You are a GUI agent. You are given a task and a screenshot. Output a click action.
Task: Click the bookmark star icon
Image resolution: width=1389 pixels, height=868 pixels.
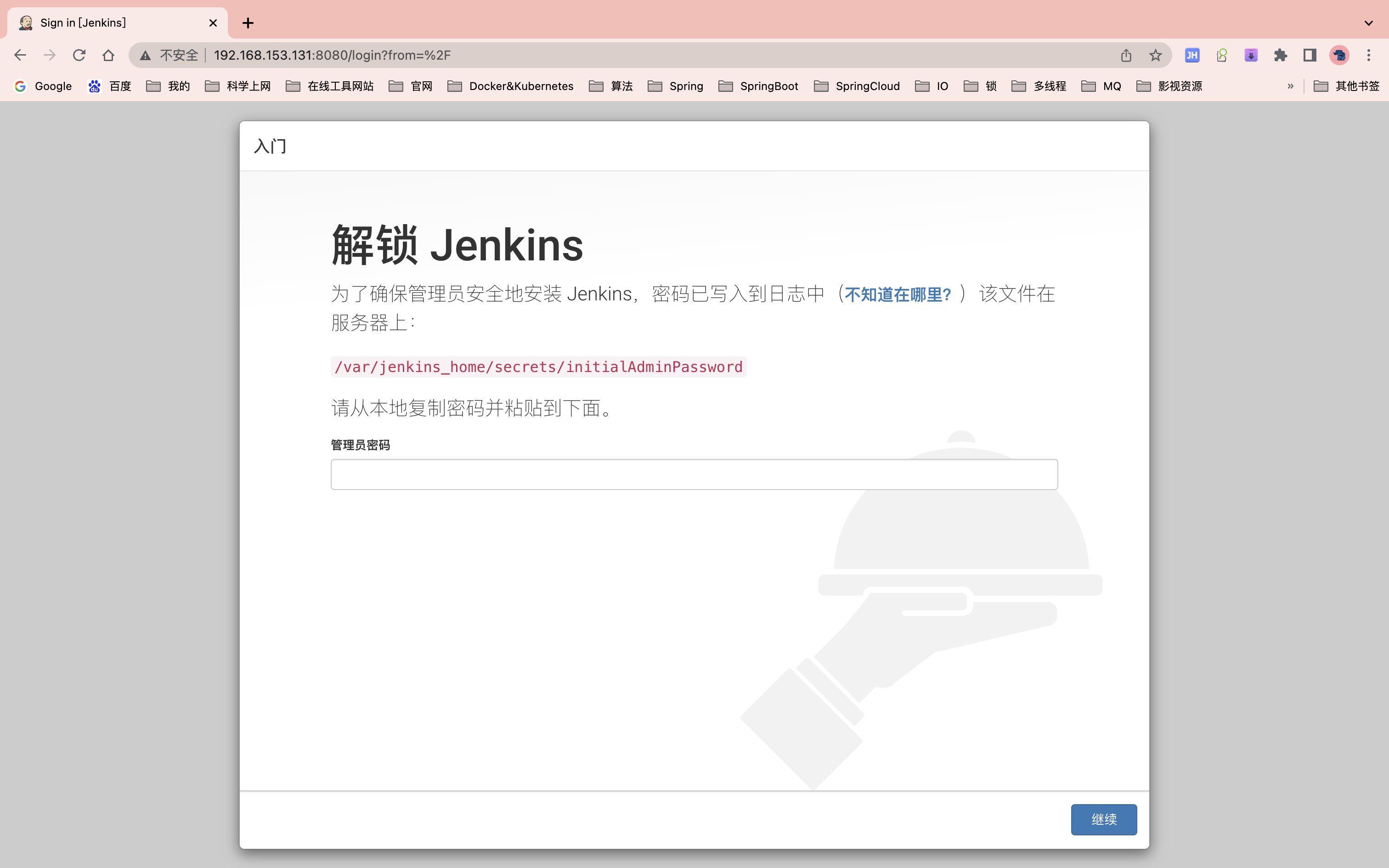click(1154, 55)
